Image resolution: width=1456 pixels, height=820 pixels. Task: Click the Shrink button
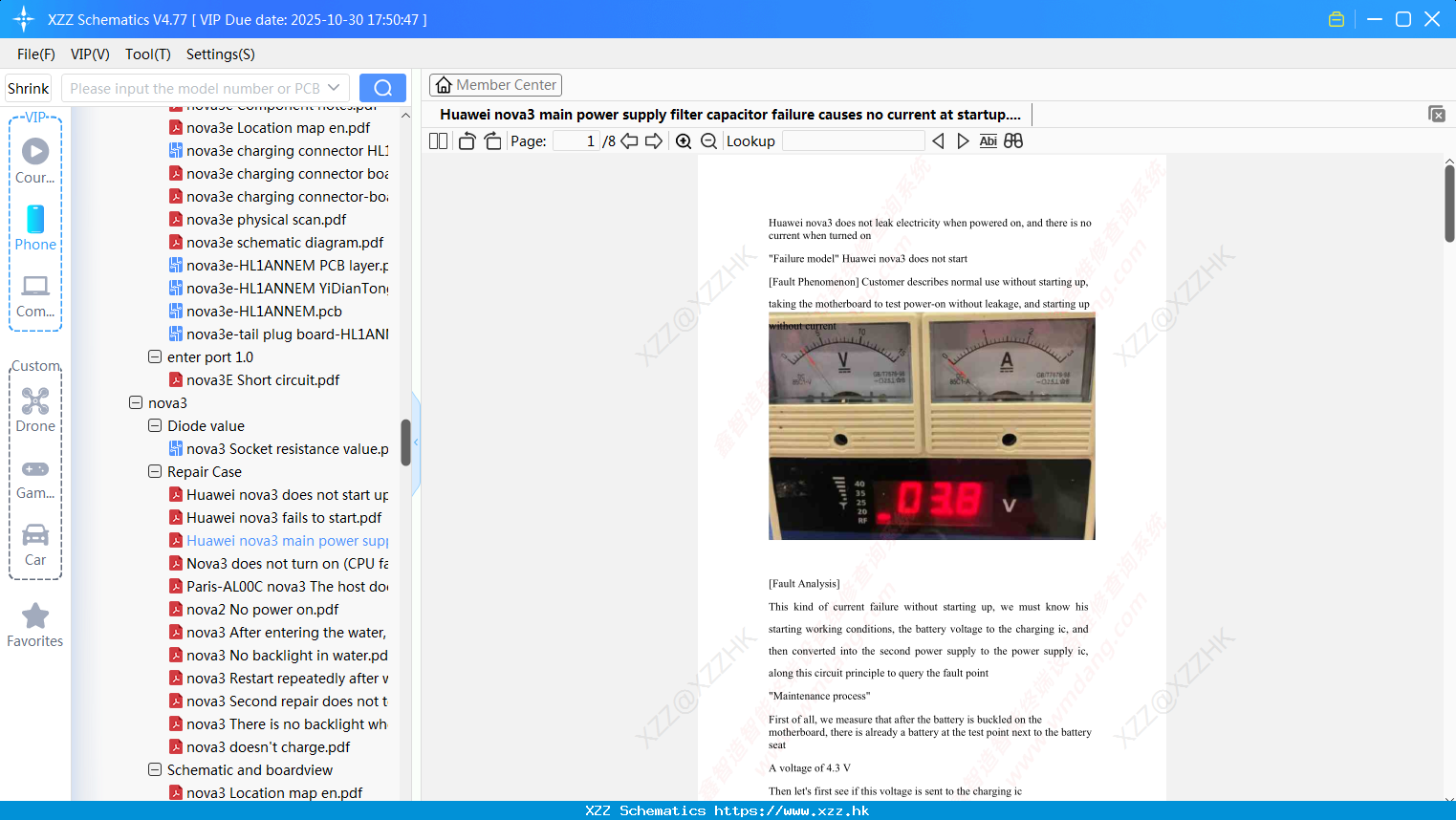[x=28, y=88]
